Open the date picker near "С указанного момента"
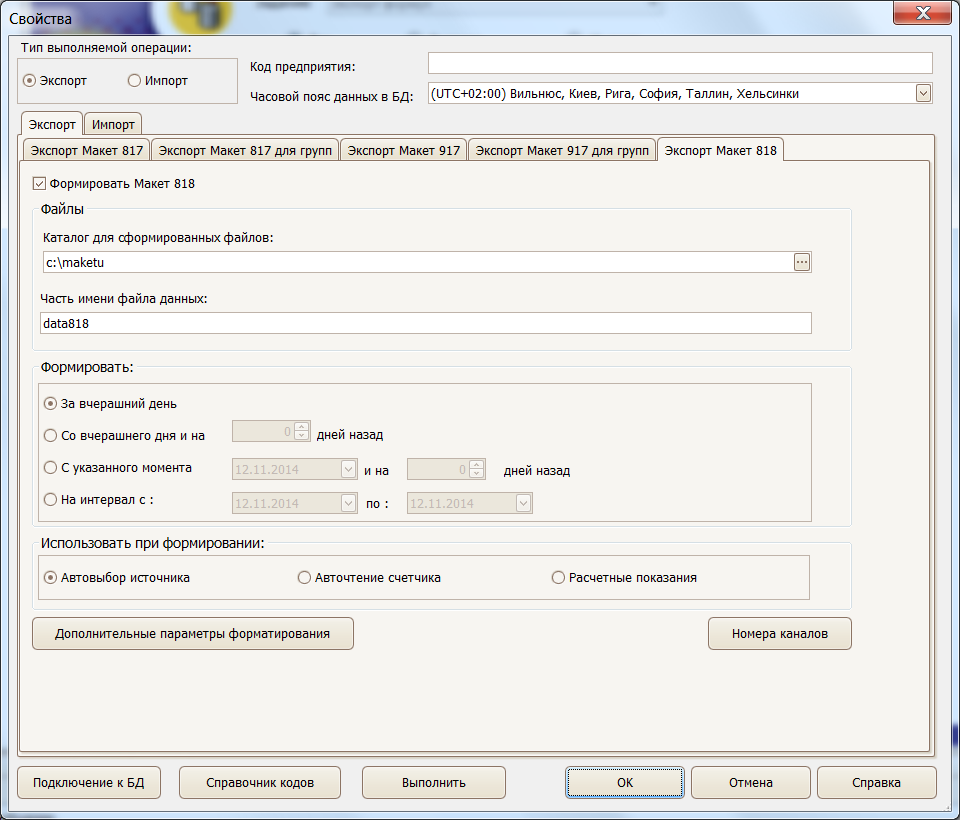Viewport: 960px width, 820px height. tap(346, 467)
